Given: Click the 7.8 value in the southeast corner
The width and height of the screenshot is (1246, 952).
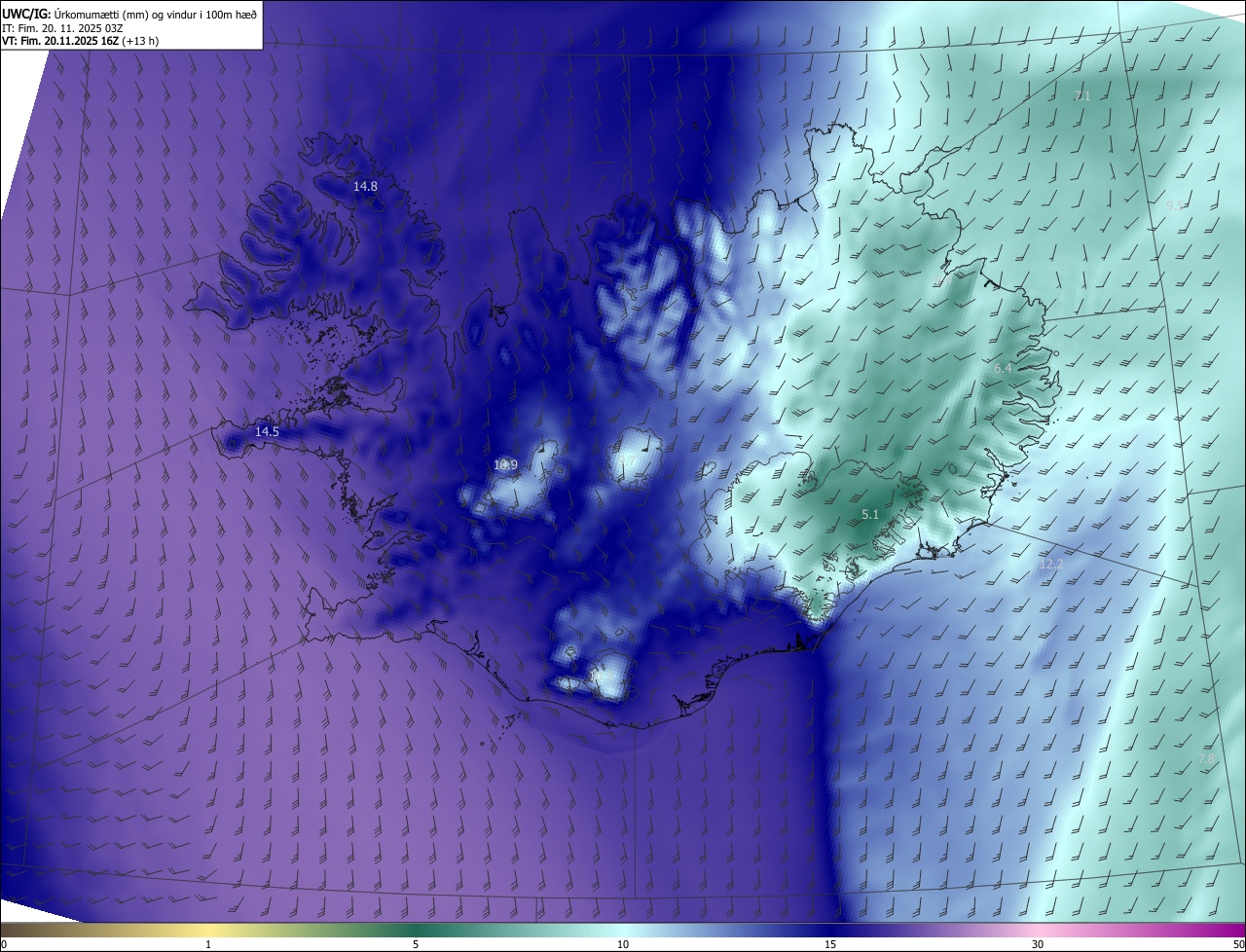Looking at the screenshot, I should tap(1206, 758).
